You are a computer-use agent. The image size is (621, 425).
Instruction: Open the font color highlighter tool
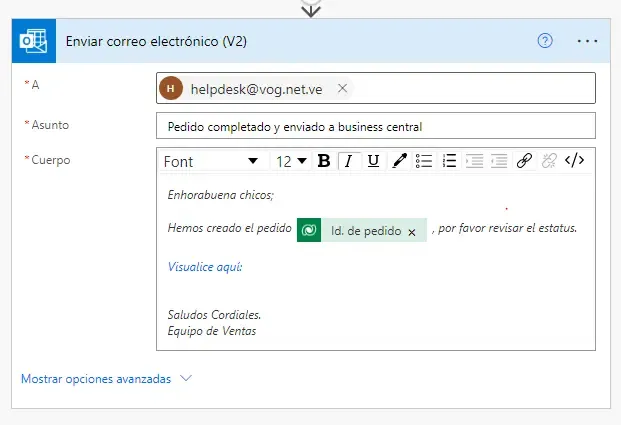coord(399,161)
